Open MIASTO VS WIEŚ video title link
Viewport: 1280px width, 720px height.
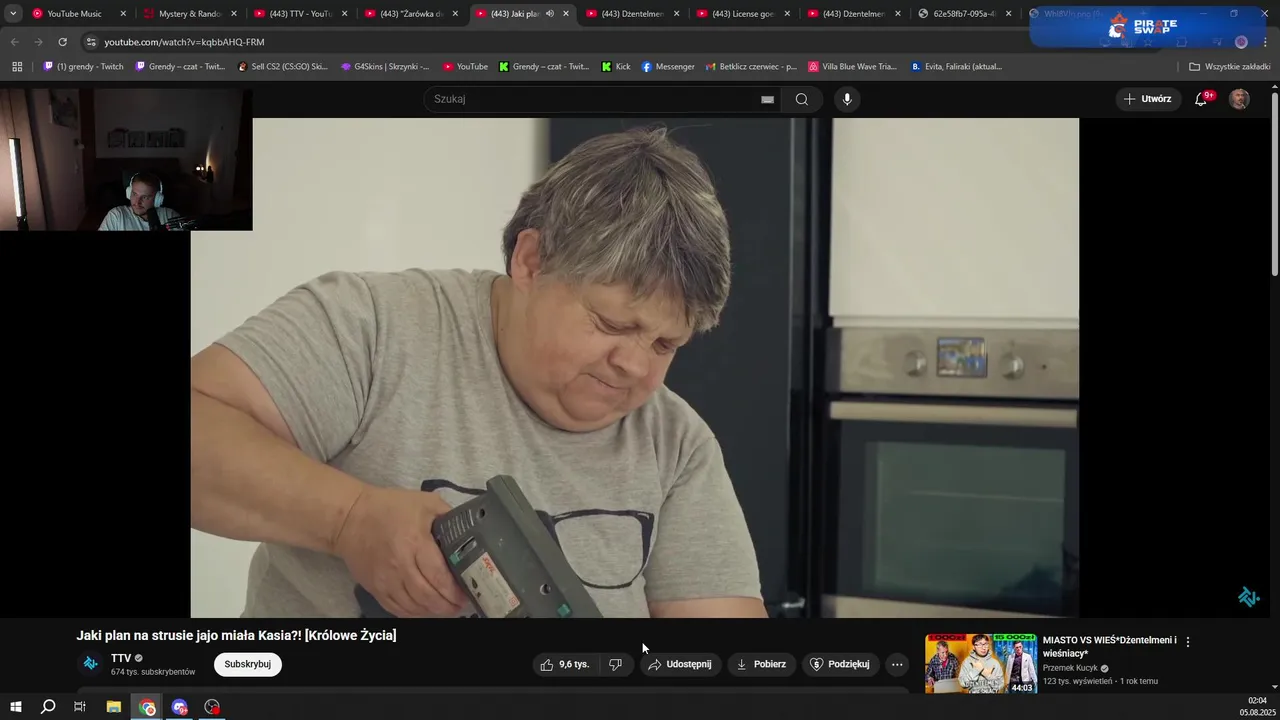click(1110, 646)
